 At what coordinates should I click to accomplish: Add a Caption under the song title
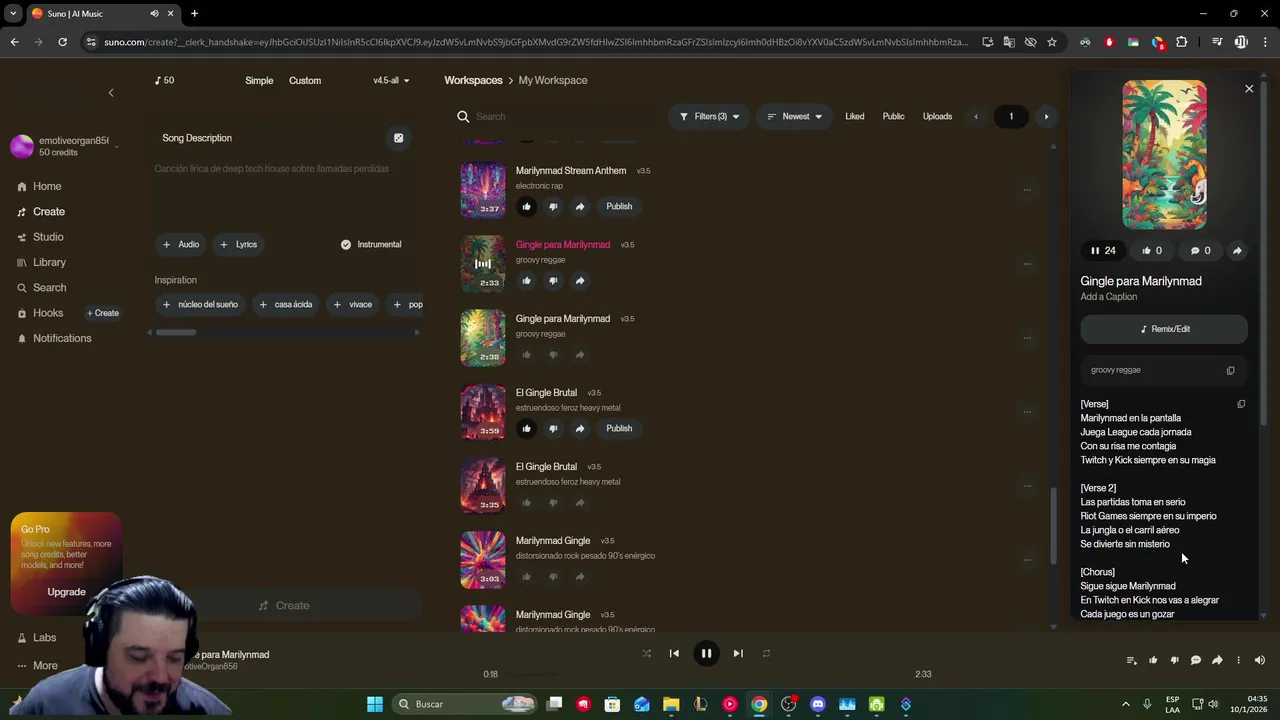[x=1109, y=297]
